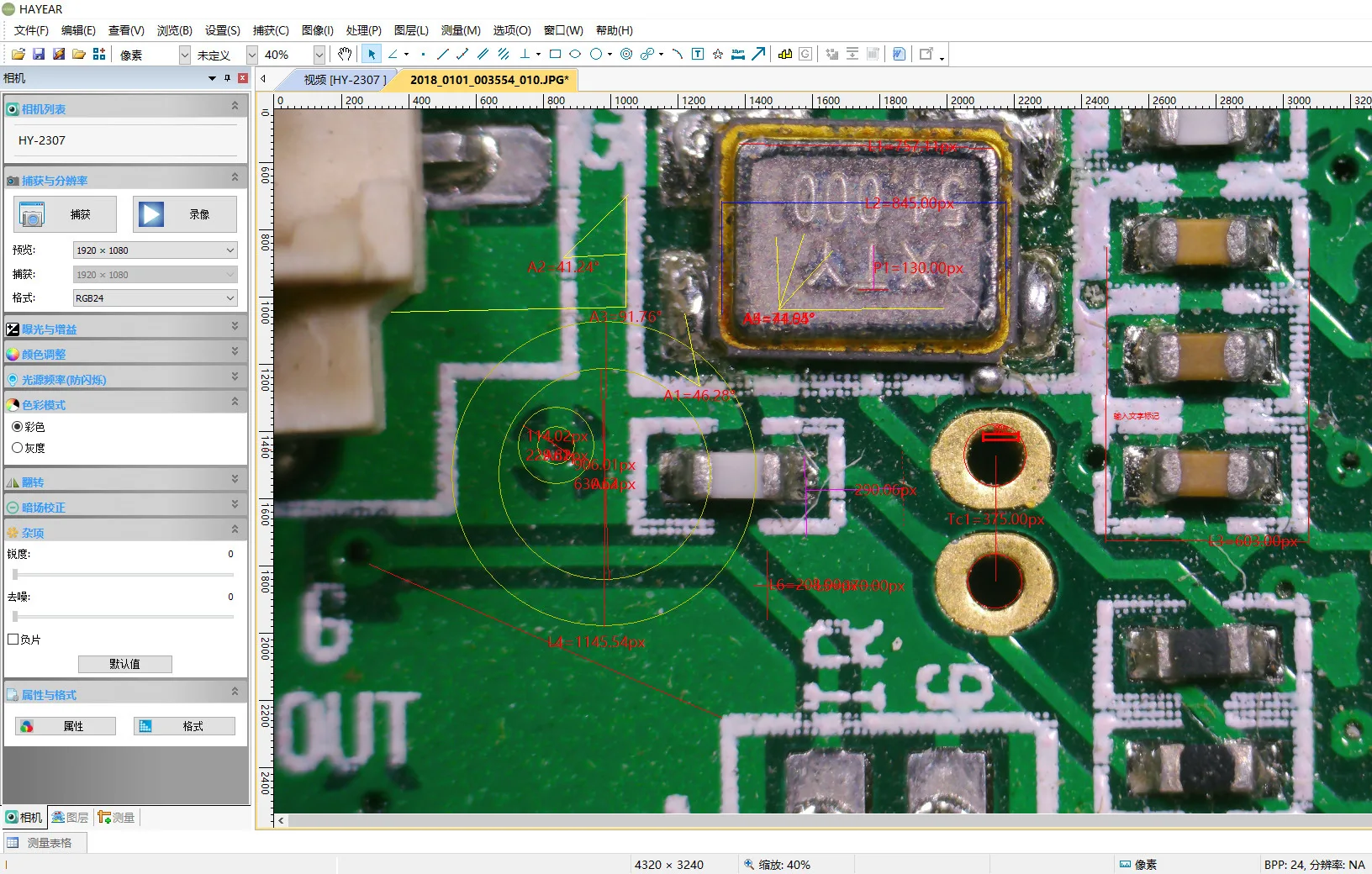The image size is (1372, 874).
Task: Select the ellipse measurement tool
Action: [x=575, y=55]
